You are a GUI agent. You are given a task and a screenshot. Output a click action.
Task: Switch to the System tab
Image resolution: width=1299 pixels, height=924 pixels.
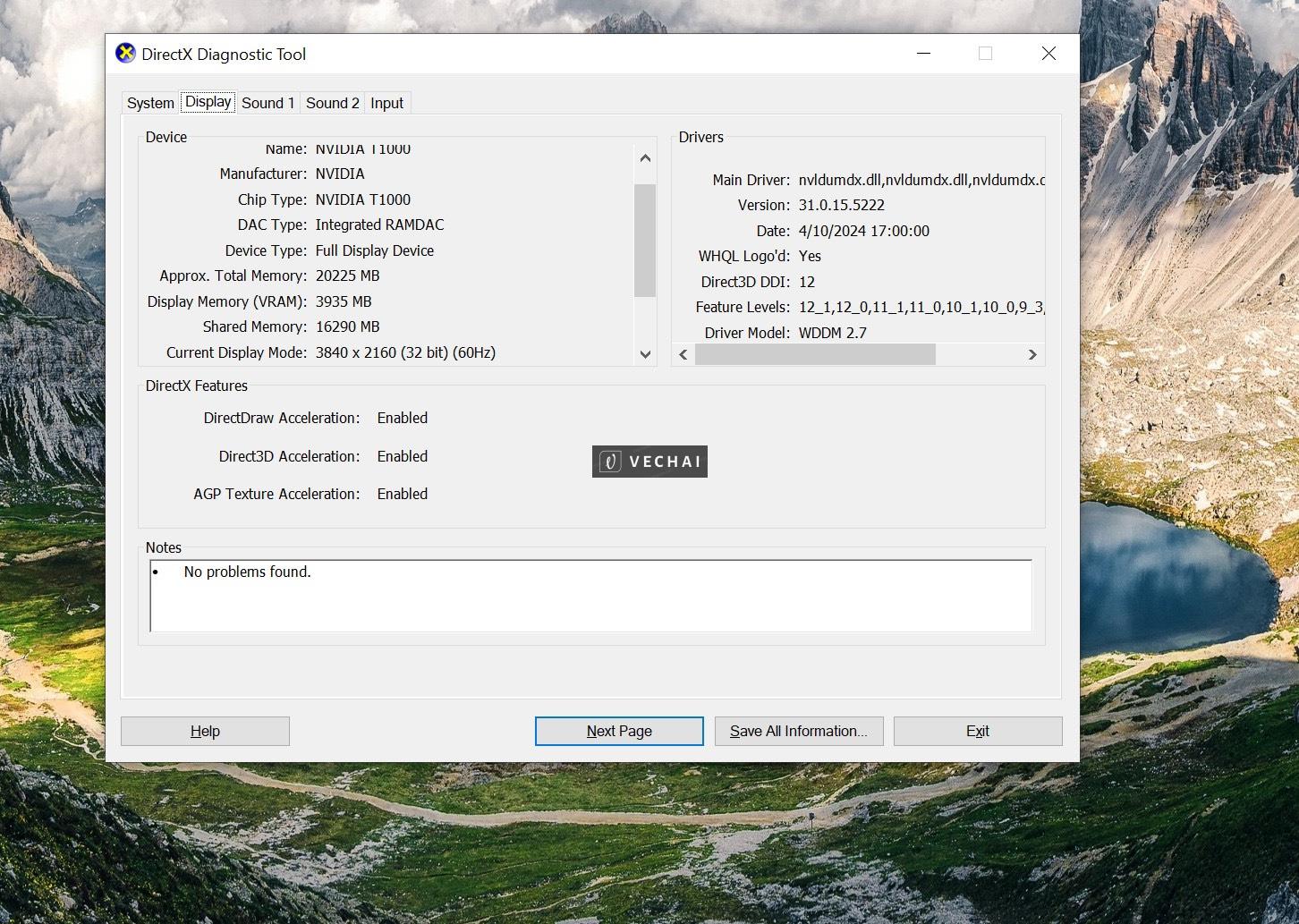tap(150, 103)
